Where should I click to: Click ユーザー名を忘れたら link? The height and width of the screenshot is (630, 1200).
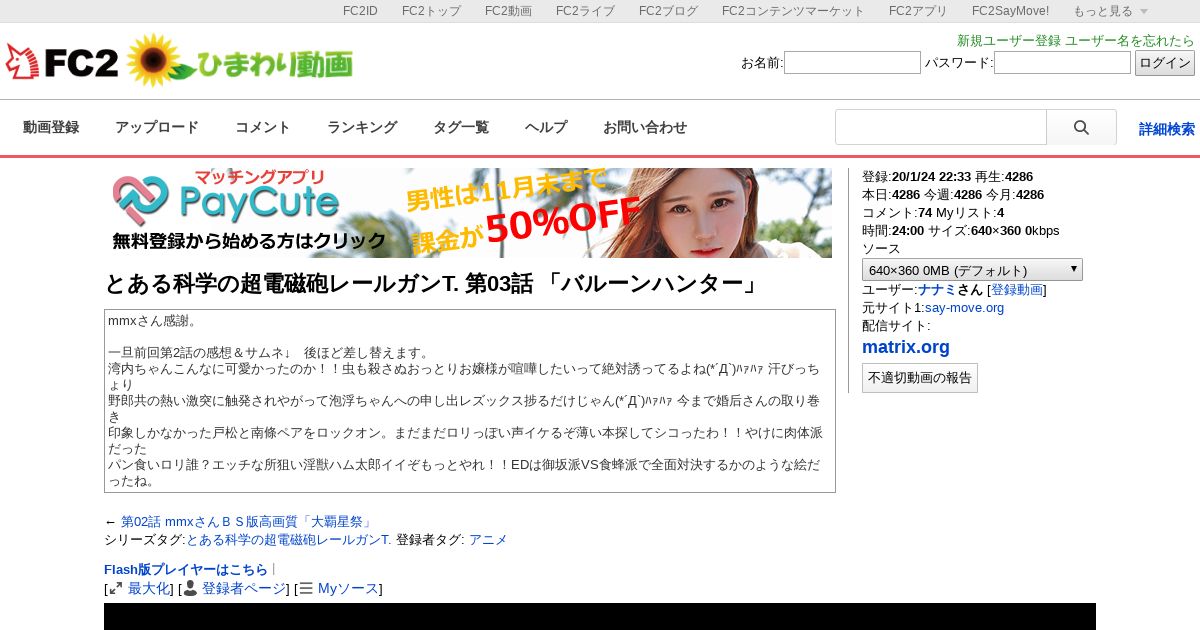pos(1130,41)
